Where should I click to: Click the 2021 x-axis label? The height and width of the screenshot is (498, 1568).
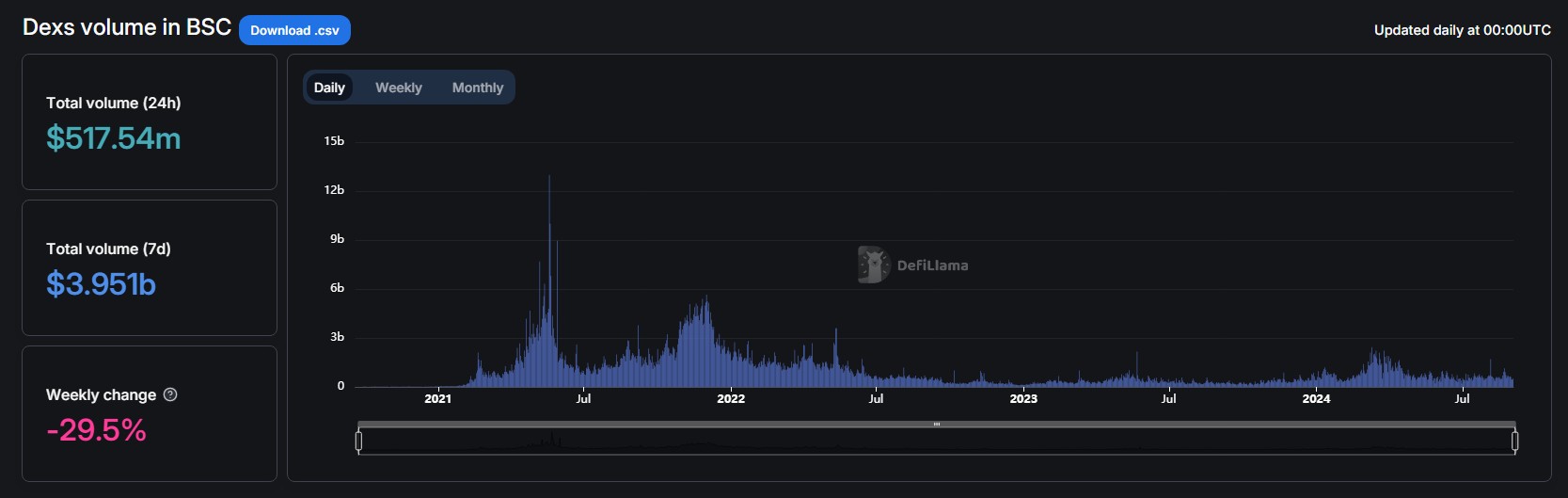[437, 399]
